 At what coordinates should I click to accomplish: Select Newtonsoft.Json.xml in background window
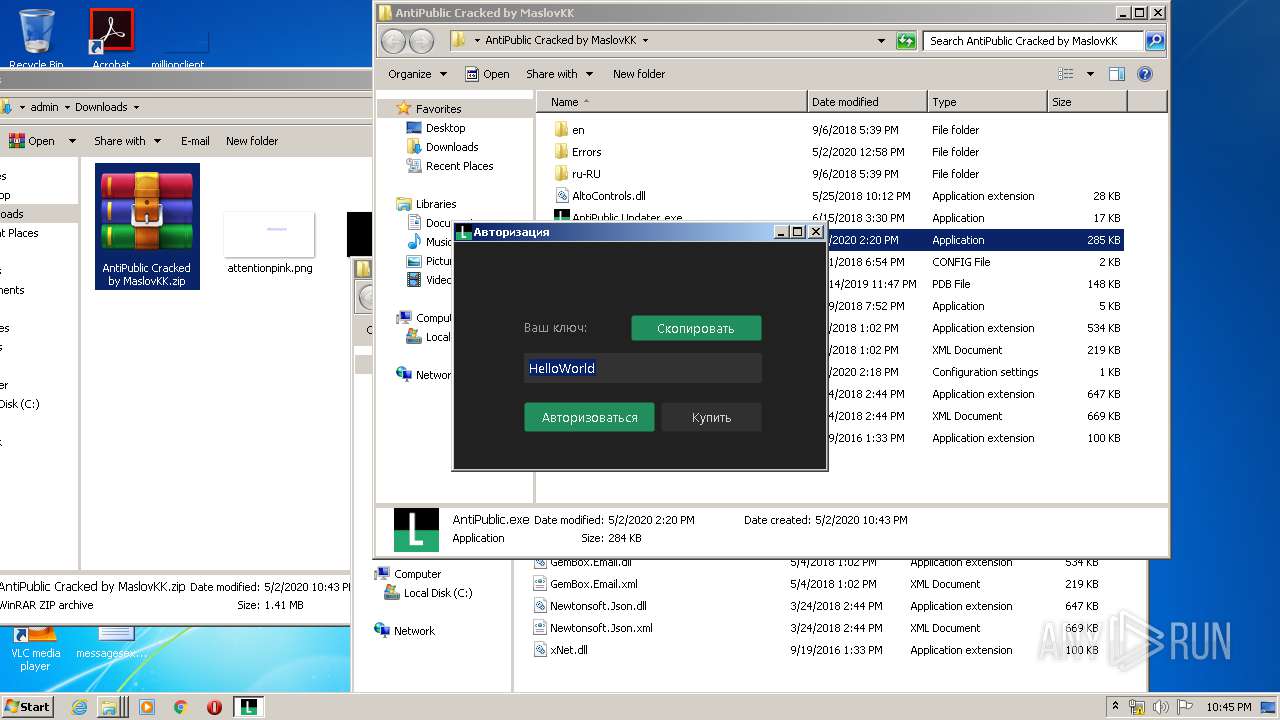pyautogui.click(x=601, y=628)
